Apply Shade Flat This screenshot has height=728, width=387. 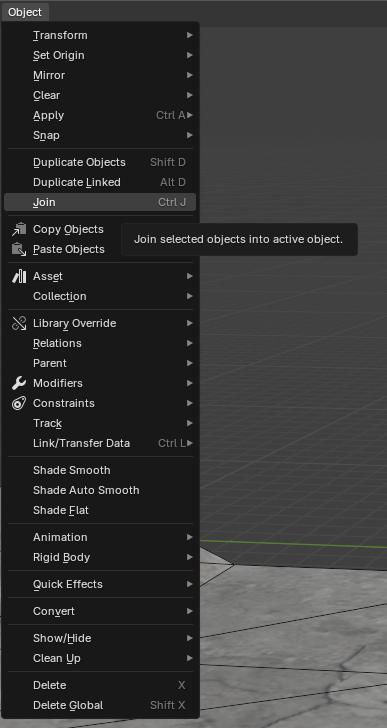(x=100, y=510)
